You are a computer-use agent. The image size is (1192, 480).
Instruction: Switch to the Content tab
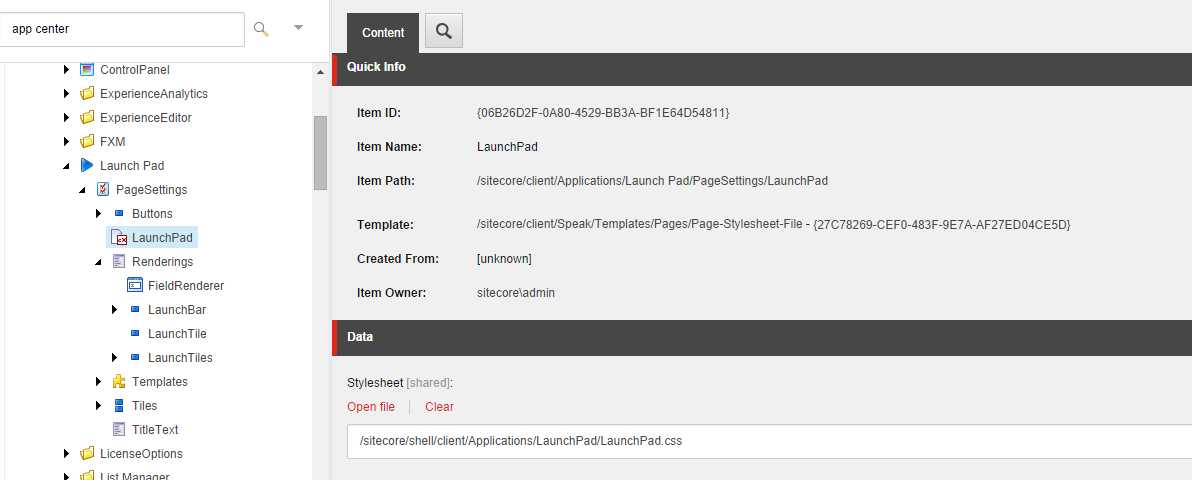tap(383, 33)
